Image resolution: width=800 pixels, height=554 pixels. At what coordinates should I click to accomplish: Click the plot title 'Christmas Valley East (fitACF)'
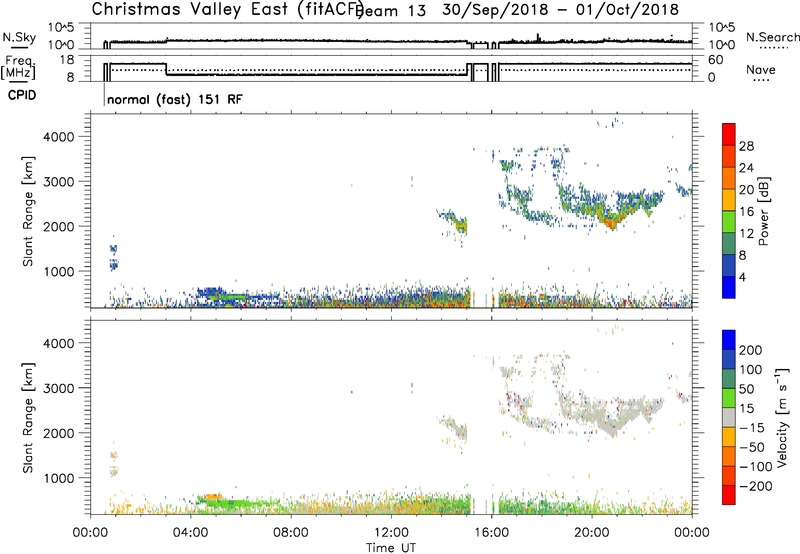click(228, 9)
